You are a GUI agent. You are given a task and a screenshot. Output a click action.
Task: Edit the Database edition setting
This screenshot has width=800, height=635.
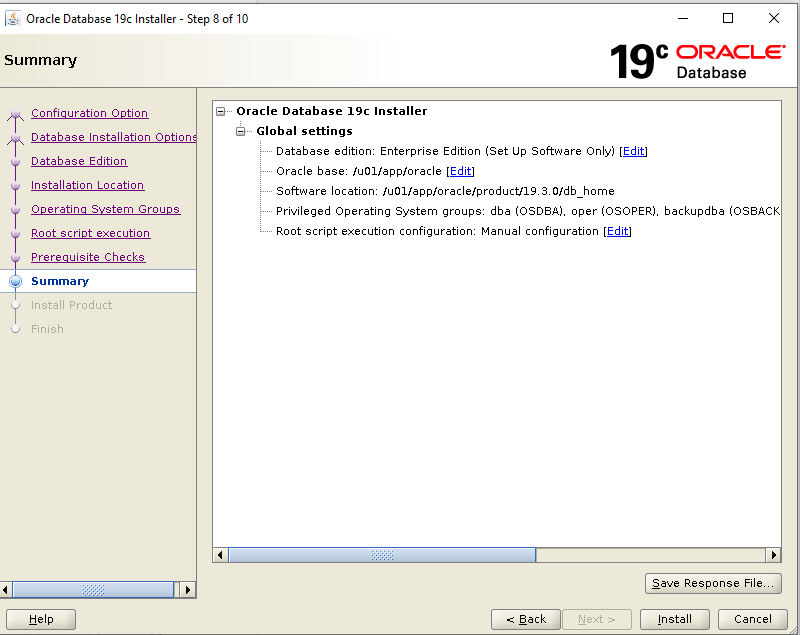click(x=634, y=151)
